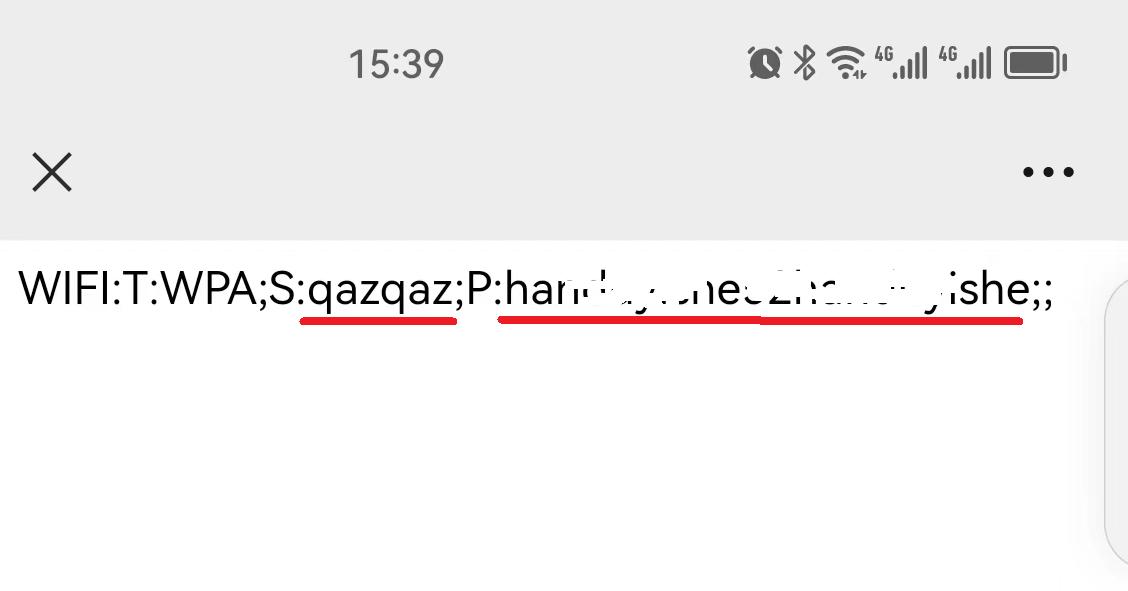Close the page with the X icon

point(52,172)
